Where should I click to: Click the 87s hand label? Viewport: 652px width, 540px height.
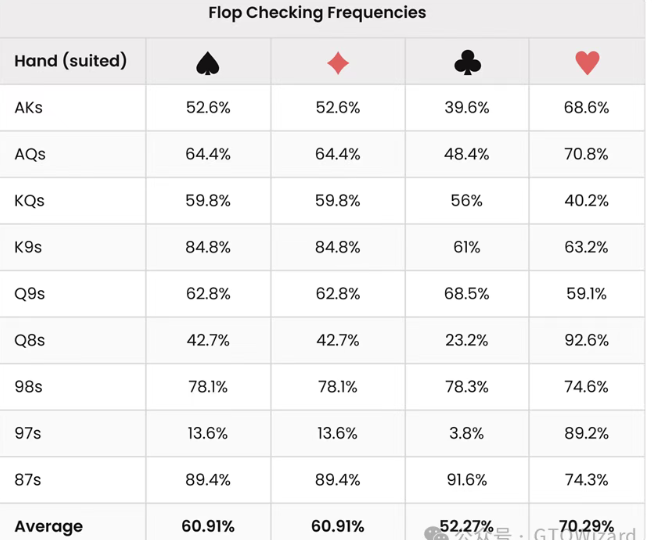28,480
